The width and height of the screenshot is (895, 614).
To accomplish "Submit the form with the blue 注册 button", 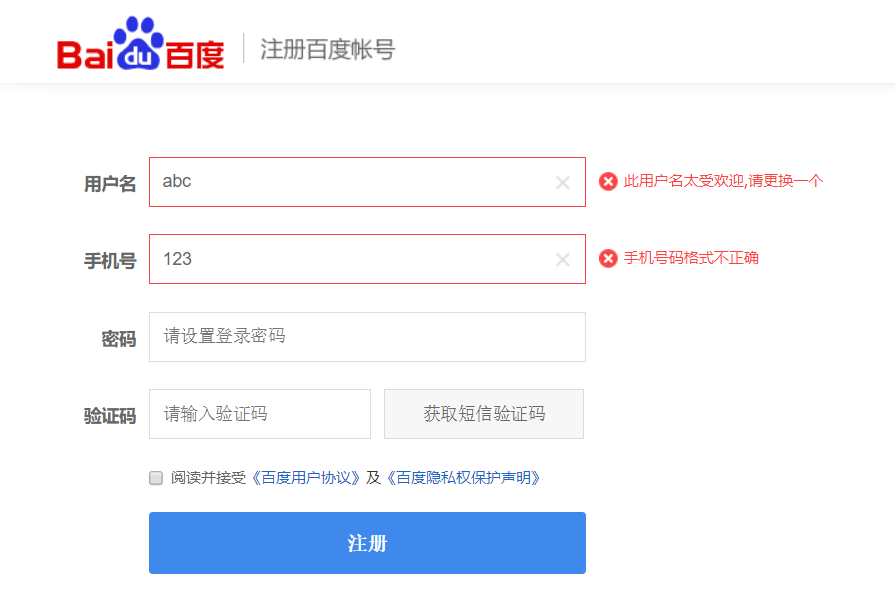I will point(367,543).
